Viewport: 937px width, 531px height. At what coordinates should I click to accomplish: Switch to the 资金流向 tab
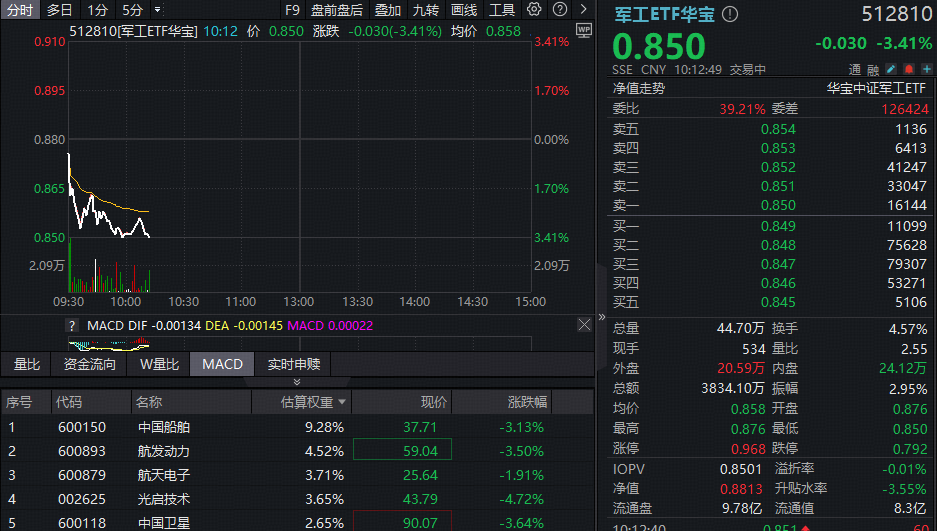[x=90, y=364]
